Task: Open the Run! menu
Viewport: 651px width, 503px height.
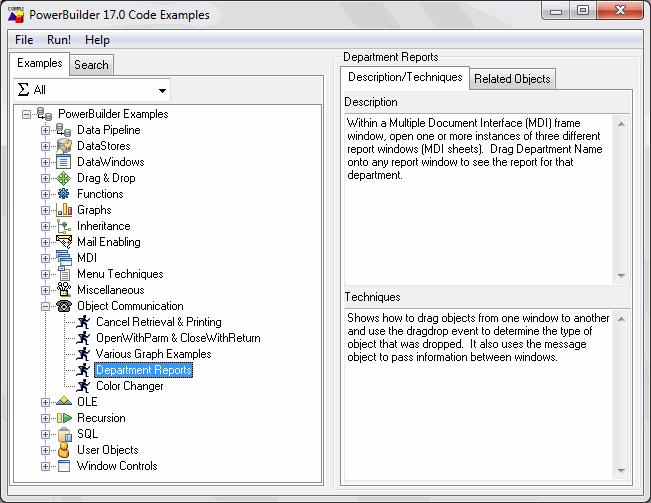Action: 59,40
